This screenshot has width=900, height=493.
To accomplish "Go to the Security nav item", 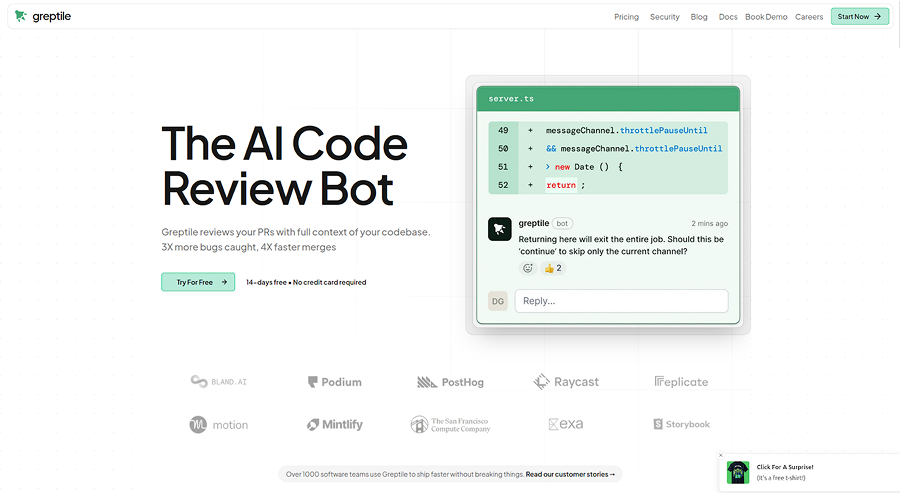I will (665, 17).
